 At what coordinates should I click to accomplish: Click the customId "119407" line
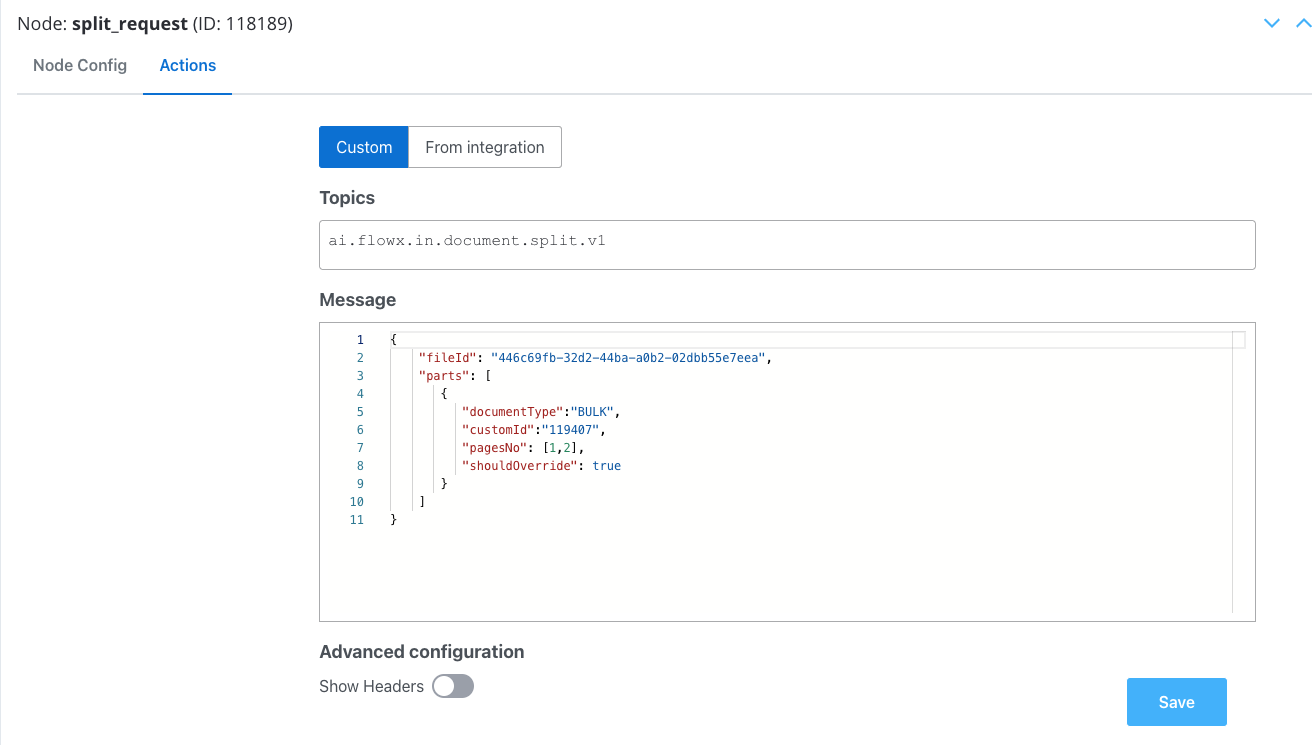click(534, 430)
